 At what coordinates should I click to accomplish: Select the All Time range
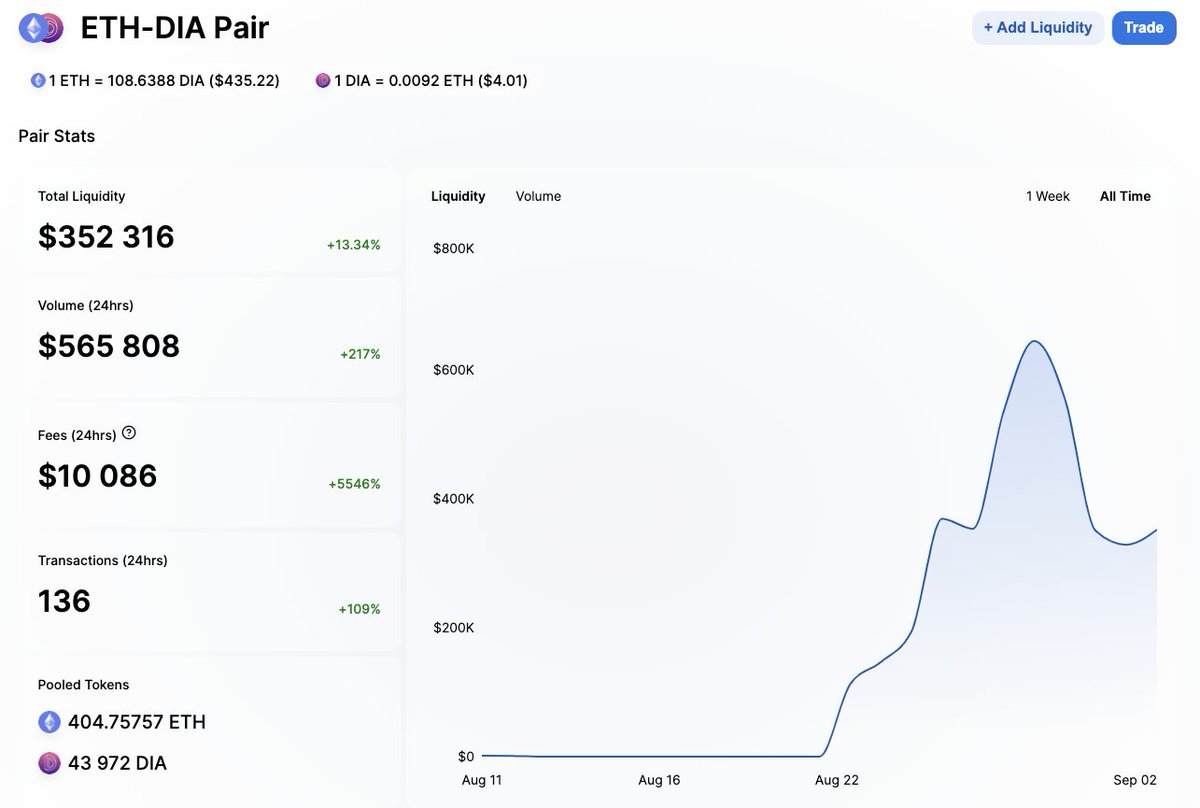[x=1125, y=196]
